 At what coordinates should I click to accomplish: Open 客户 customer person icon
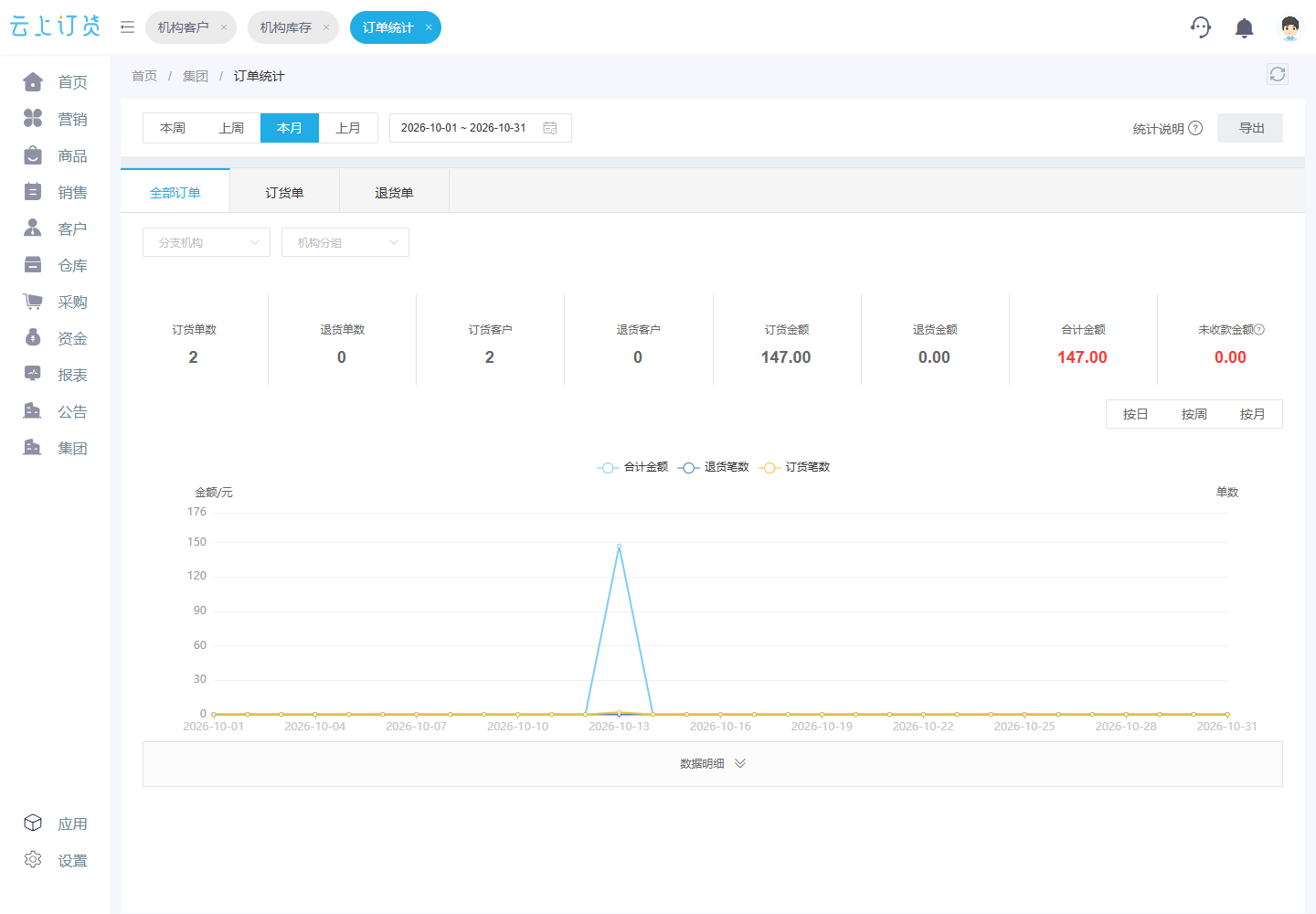pyautogui.click(x=33, y=228)
